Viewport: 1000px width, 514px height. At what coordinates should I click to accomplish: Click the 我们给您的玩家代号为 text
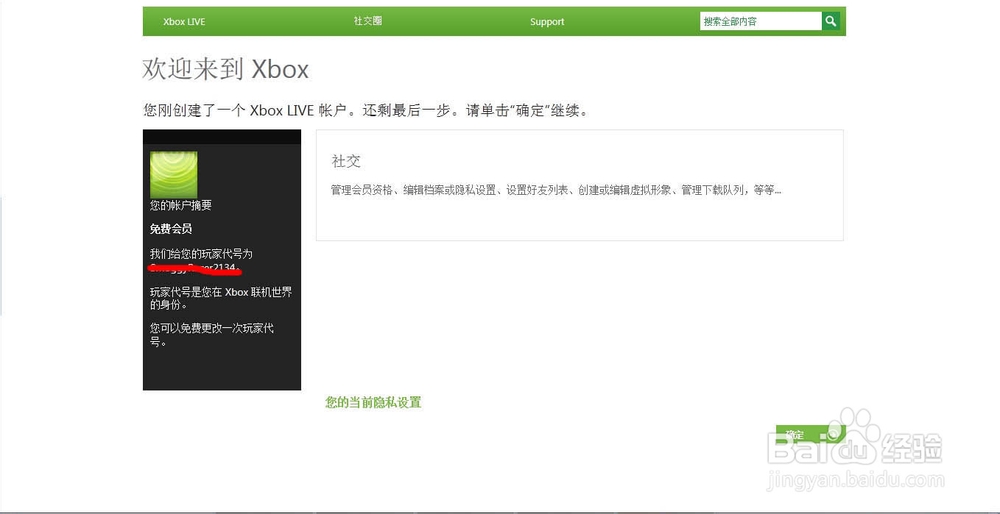(201, 254)
